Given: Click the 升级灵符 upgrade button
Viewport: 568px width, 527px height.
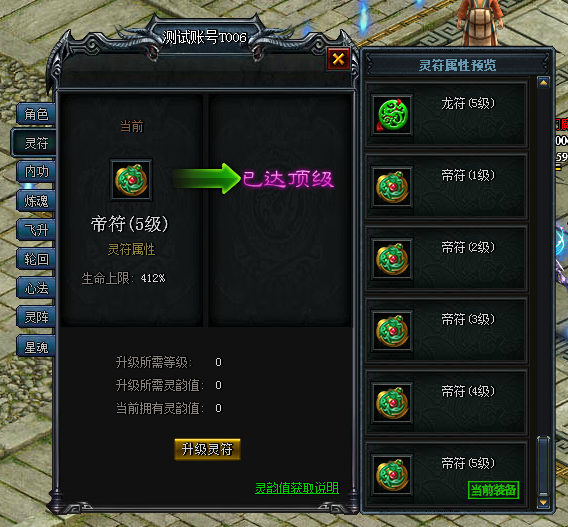Looking at the screenshot, I should coord(207,449).
